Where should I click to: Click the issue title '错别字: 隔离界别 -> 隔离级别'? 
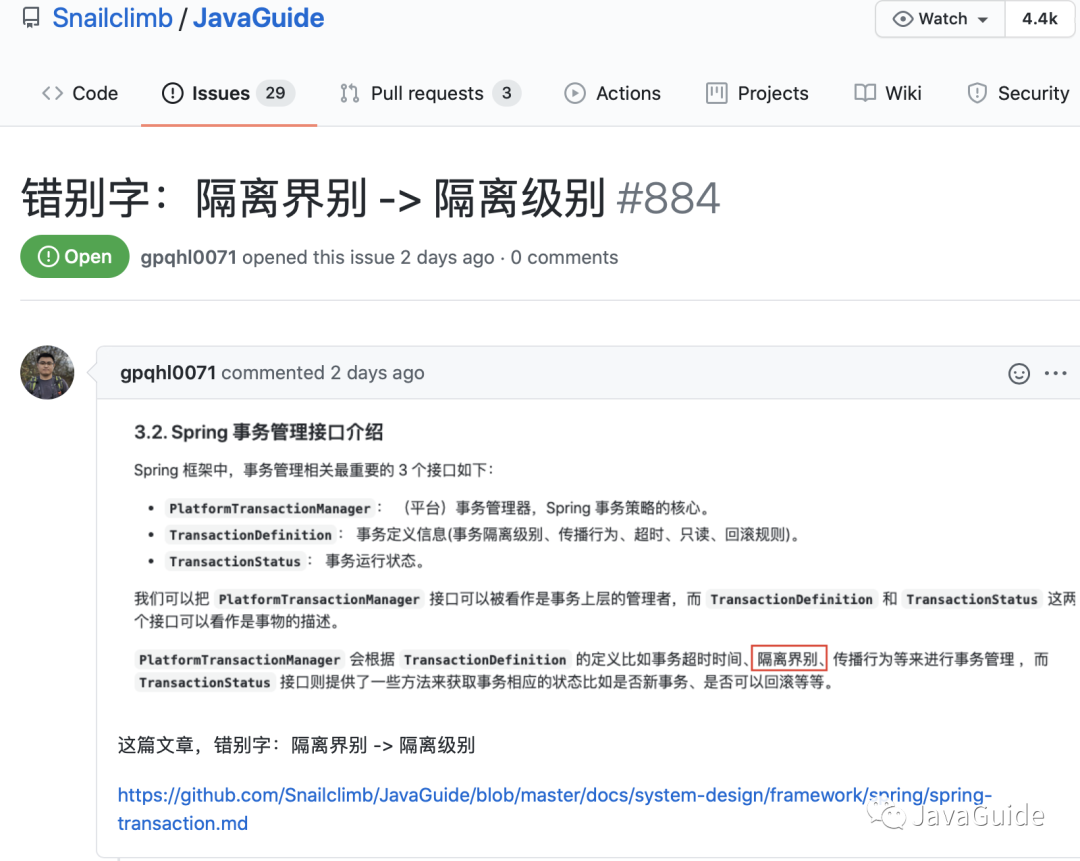314,198
